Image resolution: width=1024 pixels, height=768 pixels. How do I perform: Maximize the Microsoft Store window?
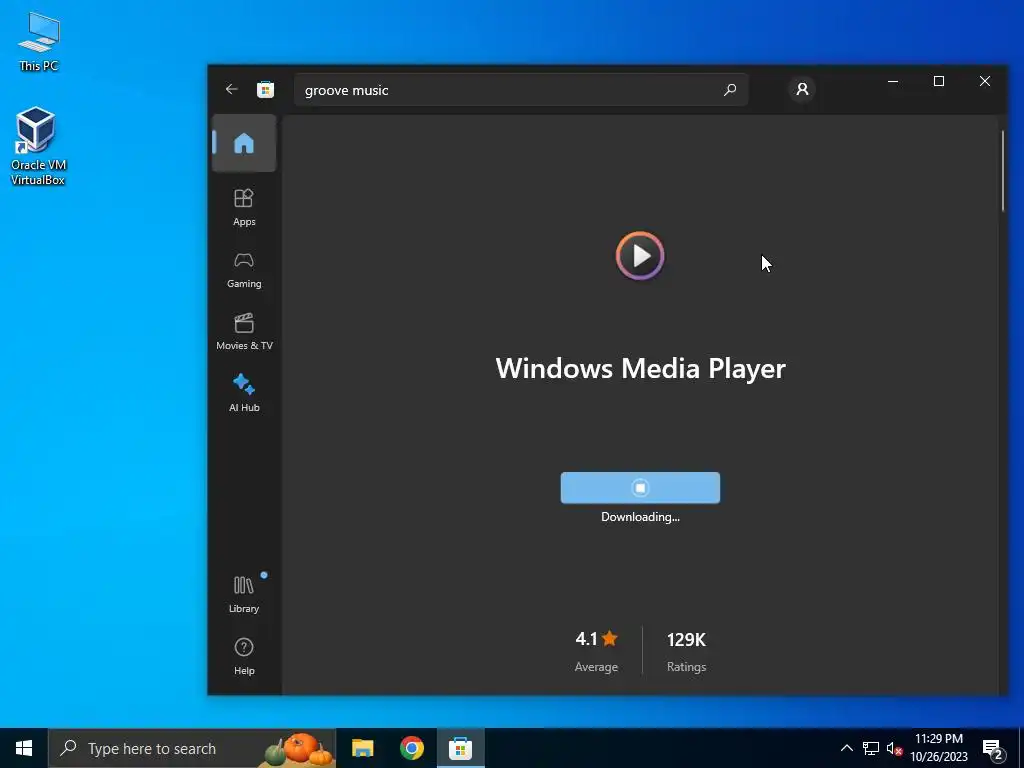(x=938, y=81)
